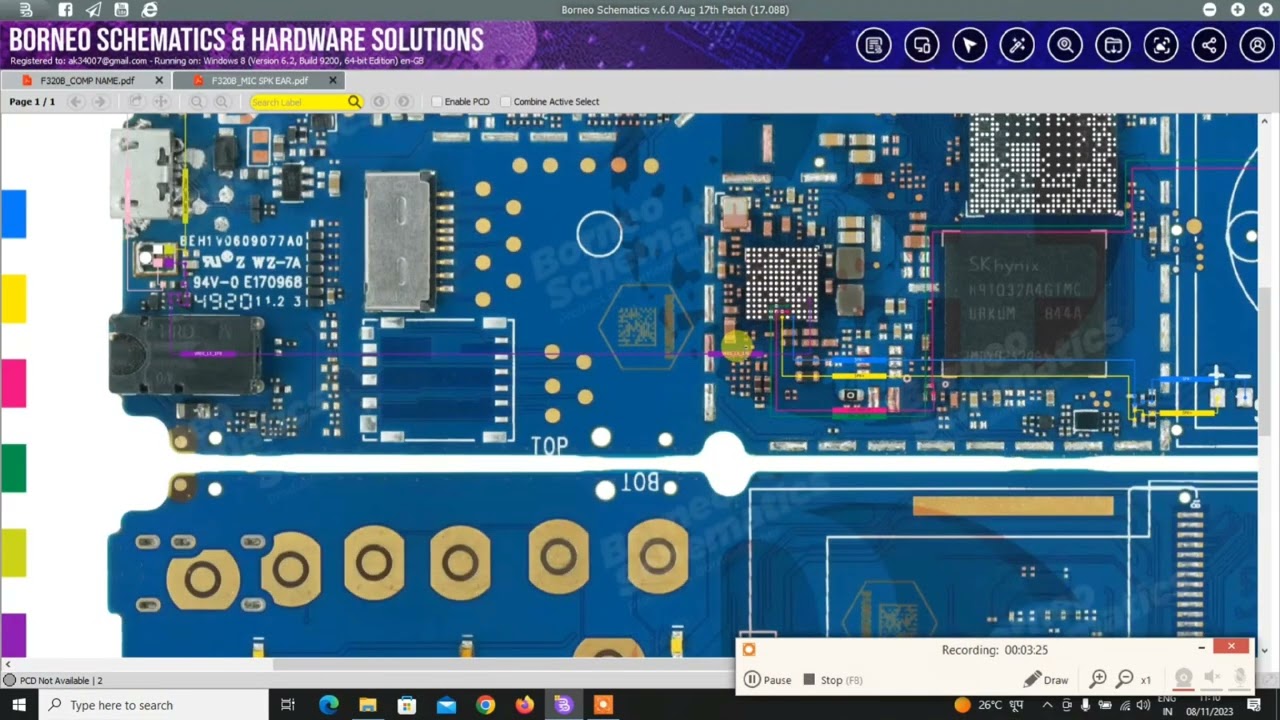Click the pan/move arrows toolbar icon

click(160, 102)
